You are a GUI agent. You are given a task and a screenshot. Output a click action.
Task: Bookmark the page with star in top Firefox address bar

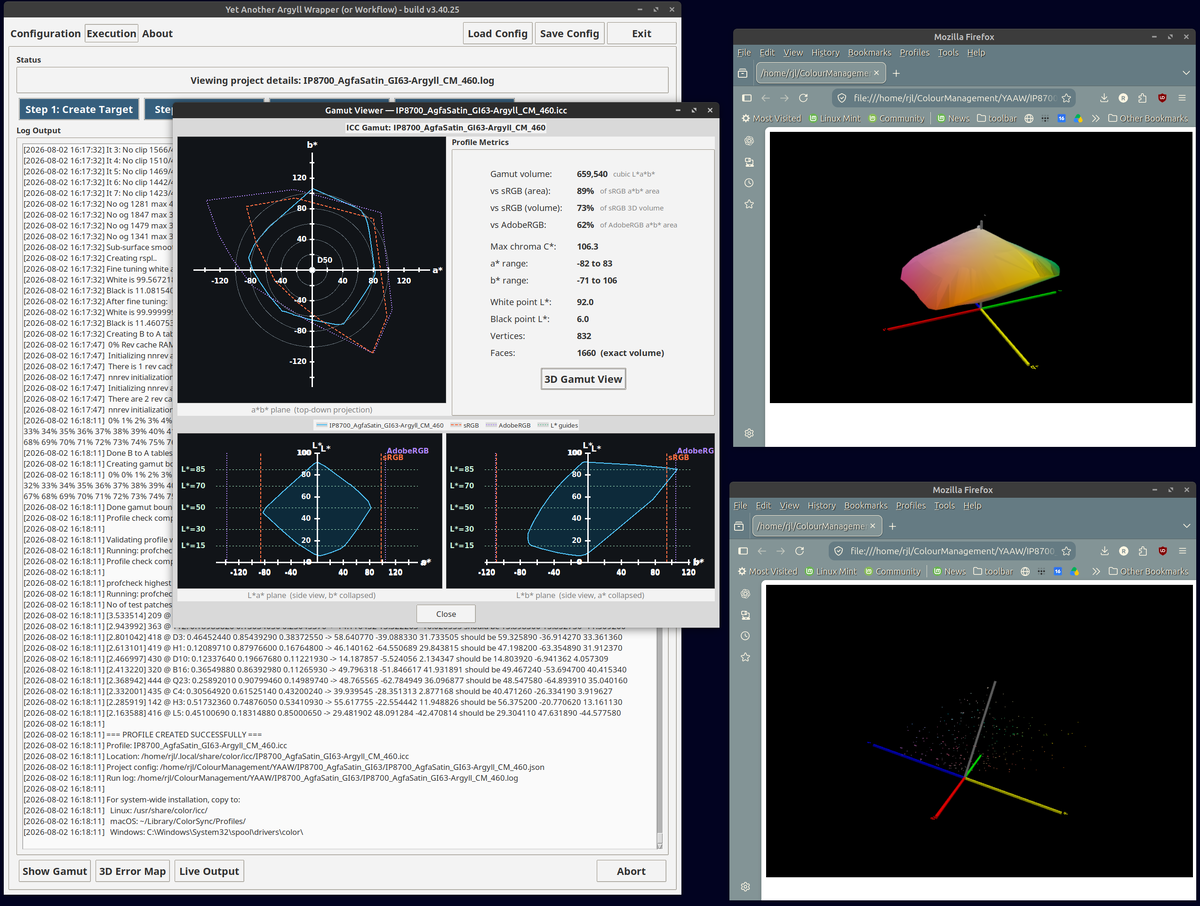point(1066,98)
